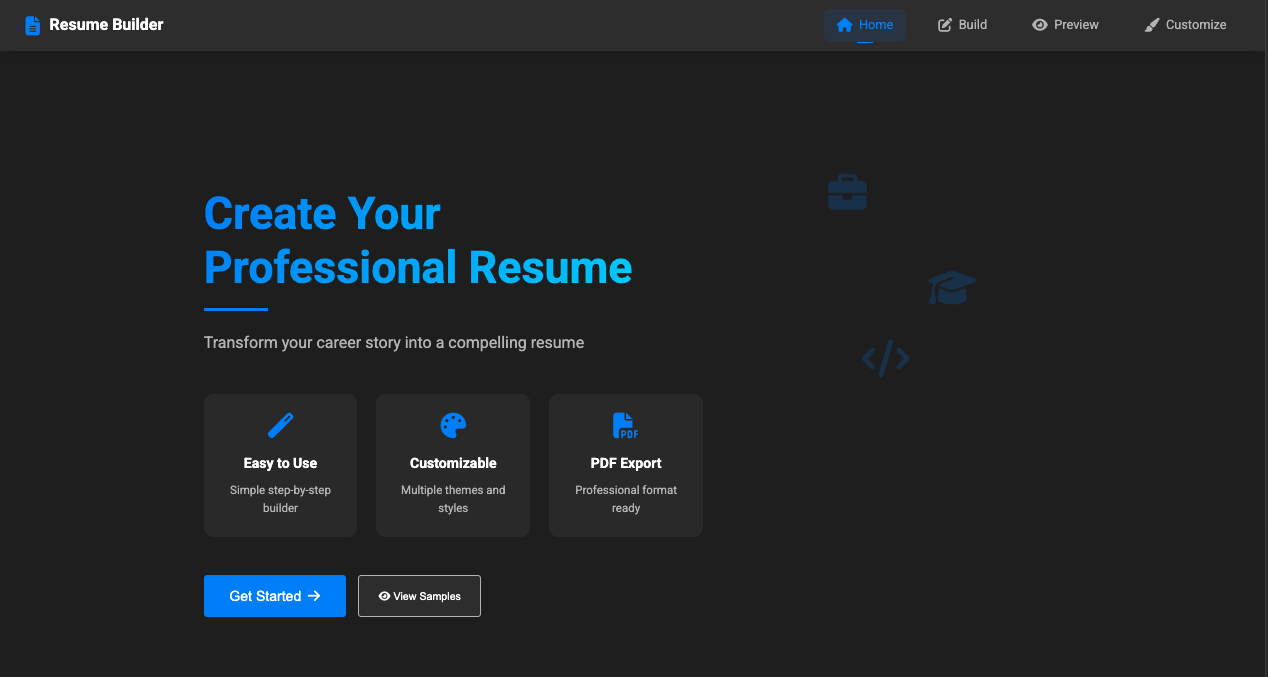Click the eye icon beside Preview
Viewport: 1268px width, 677px height.
pyautogui.click(x=1040, y=25)
